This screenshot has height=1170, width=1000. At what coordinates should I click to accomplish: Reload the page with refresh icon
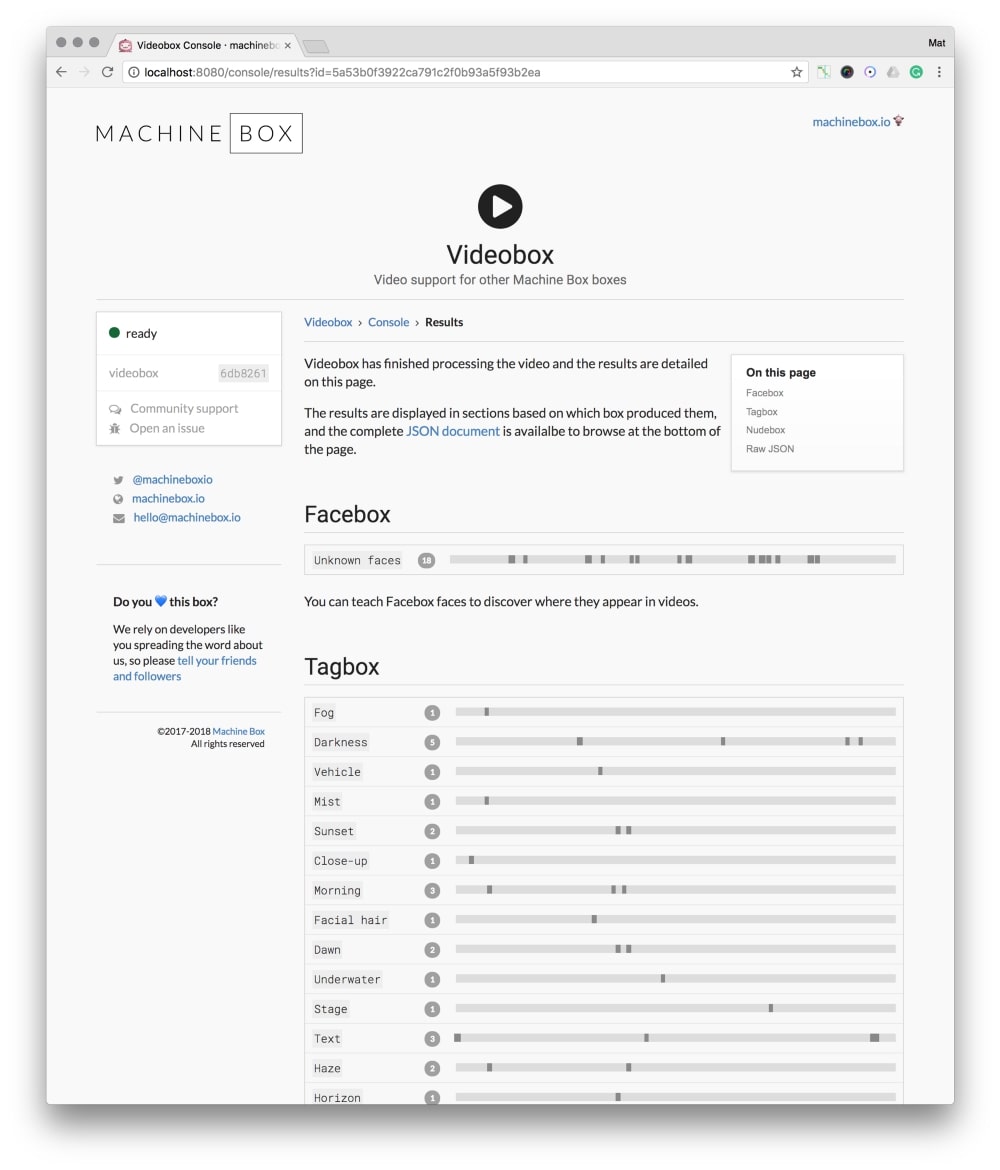click(107, 72)
